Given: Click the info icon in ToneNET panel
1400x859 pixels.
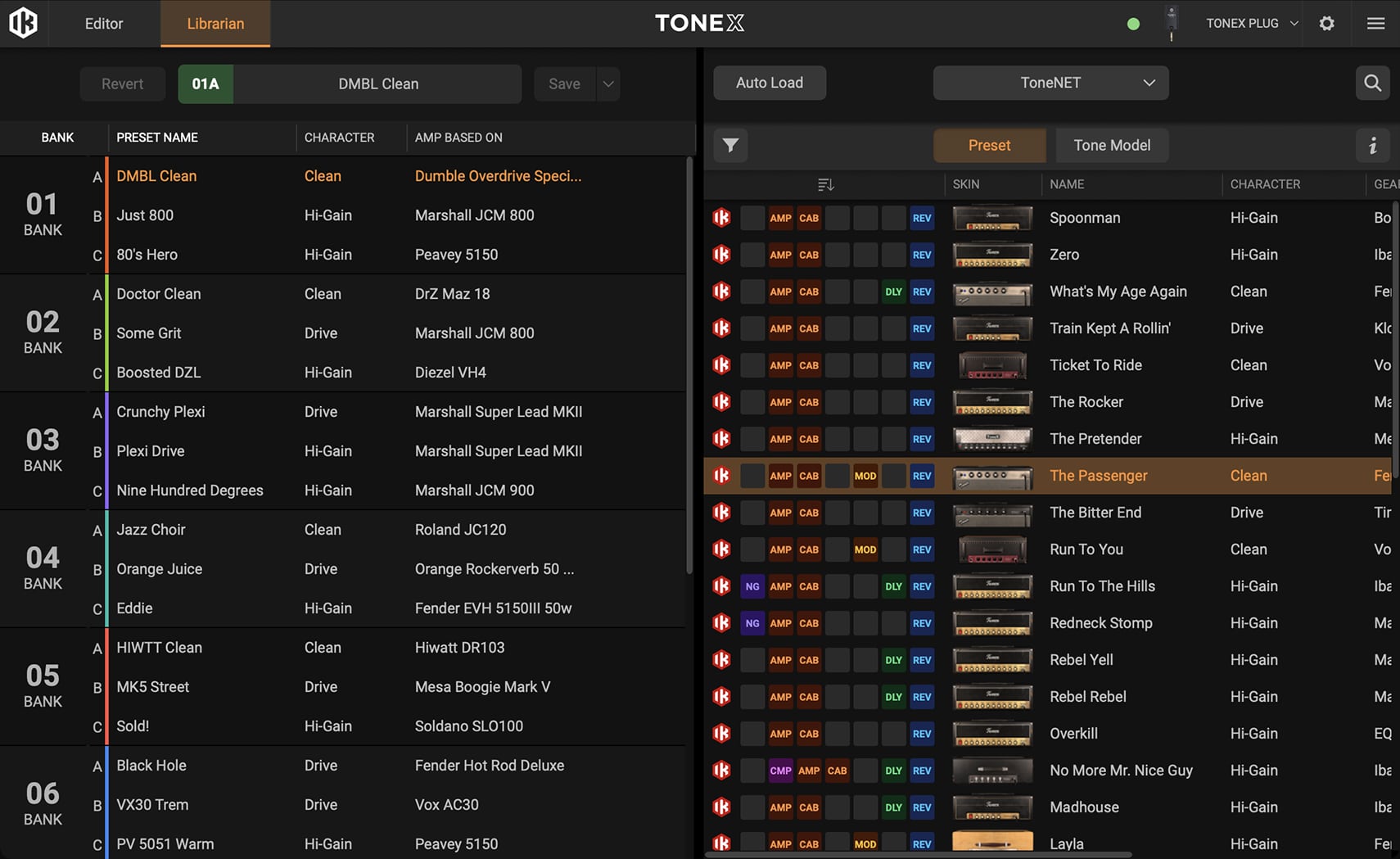Looking at the screenshot, I should pyautogui.click(x=1372, y=146).
